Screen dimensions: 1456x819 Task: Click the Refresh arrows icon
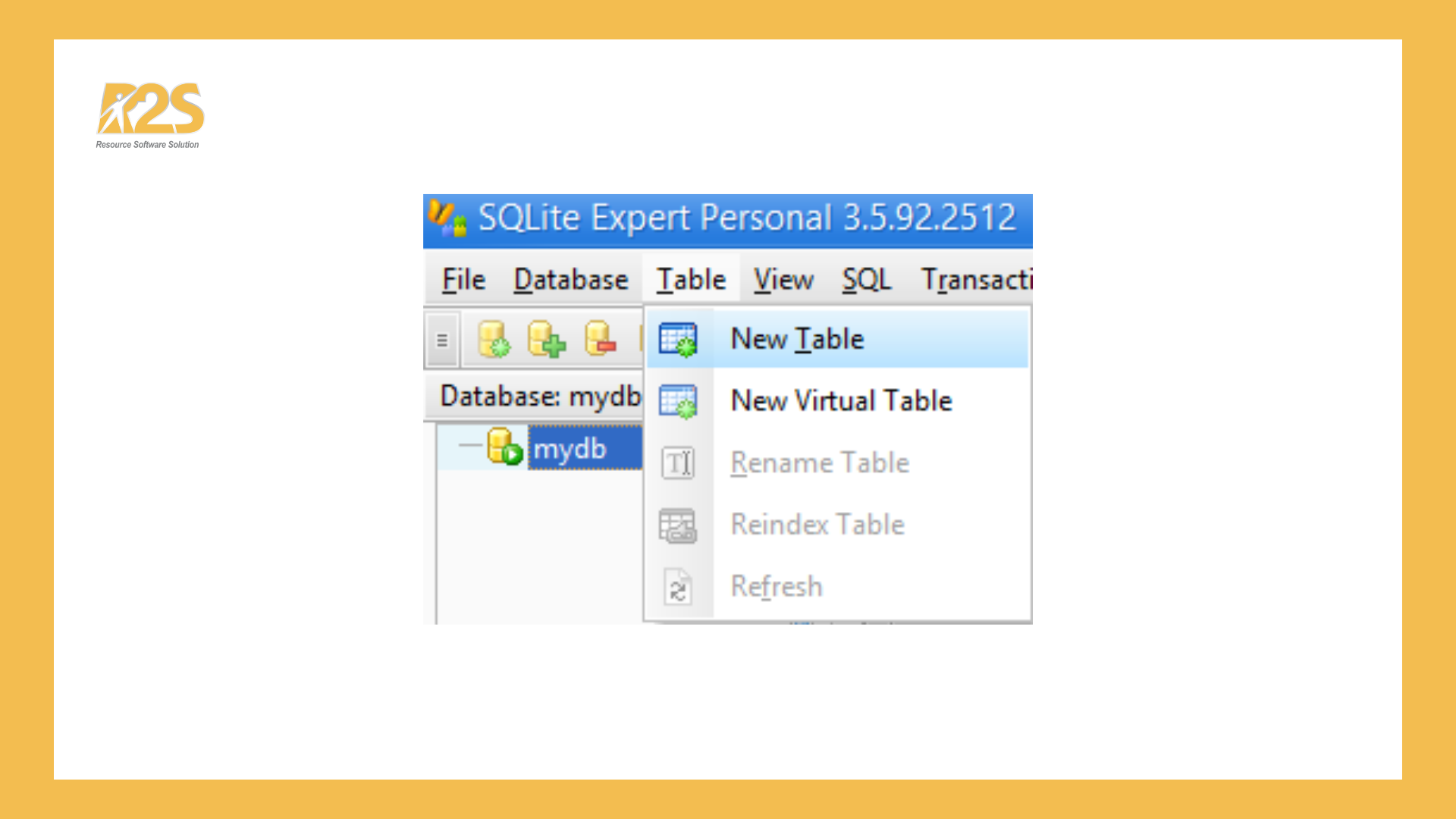tap(677, 586)
